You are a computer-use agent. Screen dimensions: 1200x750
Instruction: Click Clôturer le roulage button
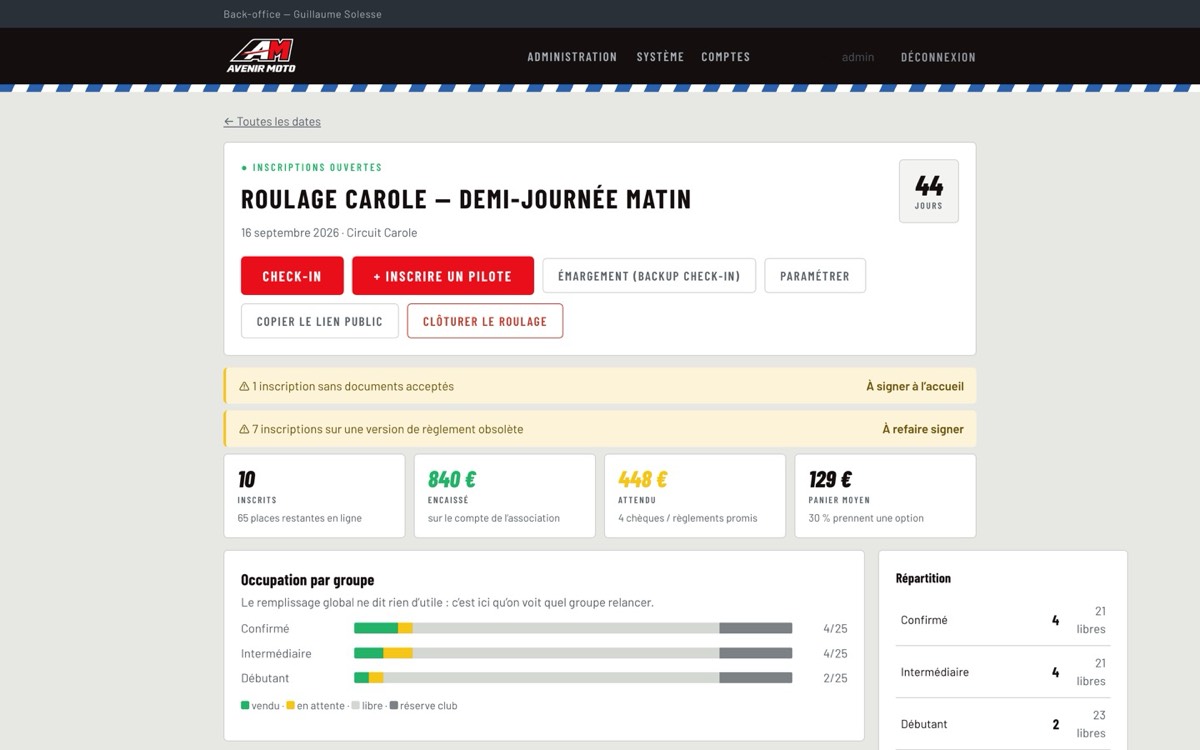[x=485, y=321]
